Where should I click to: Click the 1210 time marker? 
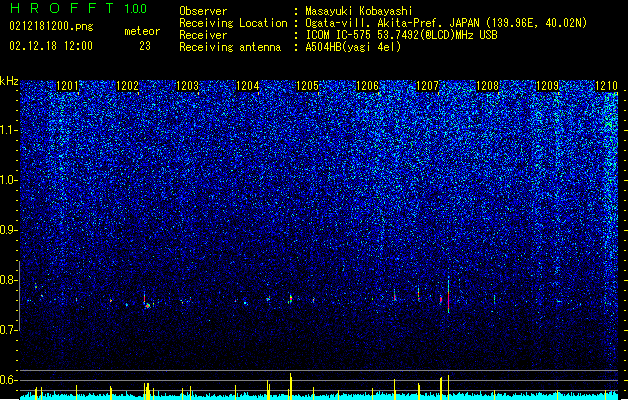pos(607,86)
